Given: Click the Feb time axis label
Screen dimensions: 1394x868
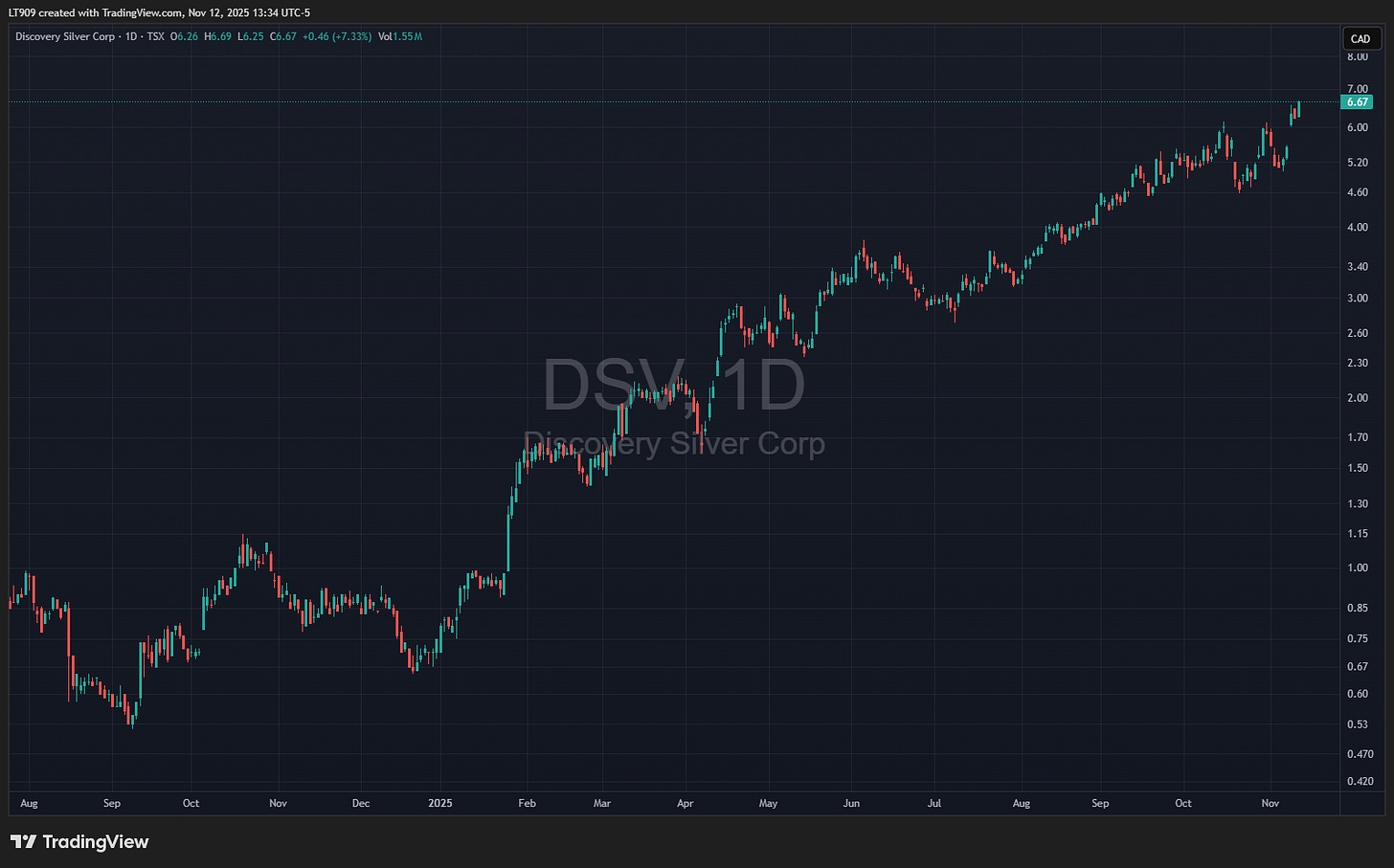Looking at the screenshot, I should pyautogui.click(x=527, y=804).
